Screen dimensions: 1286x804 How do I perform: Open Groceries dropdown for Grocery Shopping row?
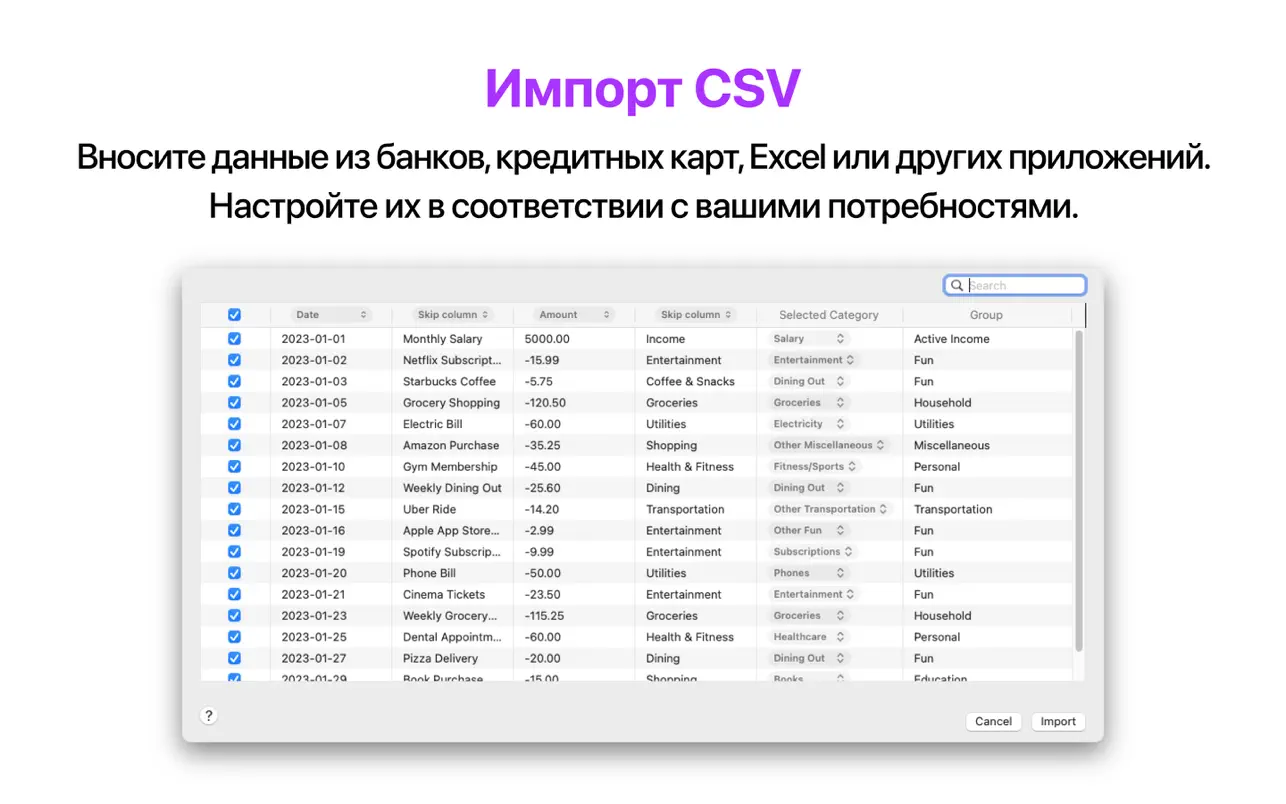pos(809,403)
